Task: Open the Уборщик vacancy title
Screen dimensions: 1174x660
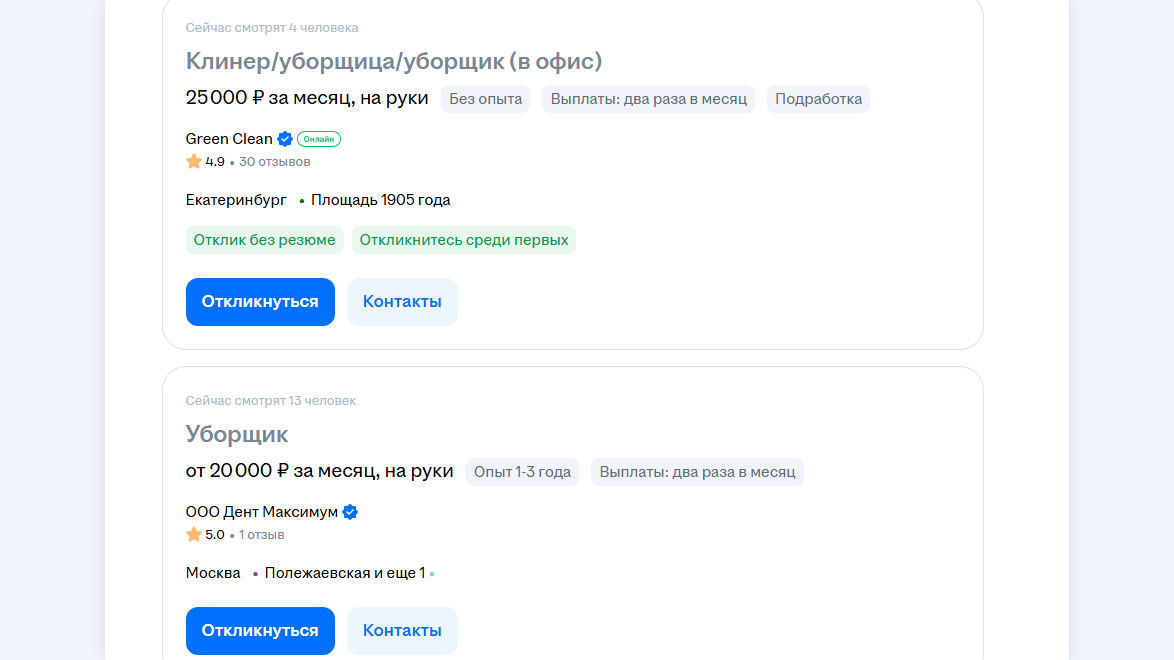Action: click(237, 434)
